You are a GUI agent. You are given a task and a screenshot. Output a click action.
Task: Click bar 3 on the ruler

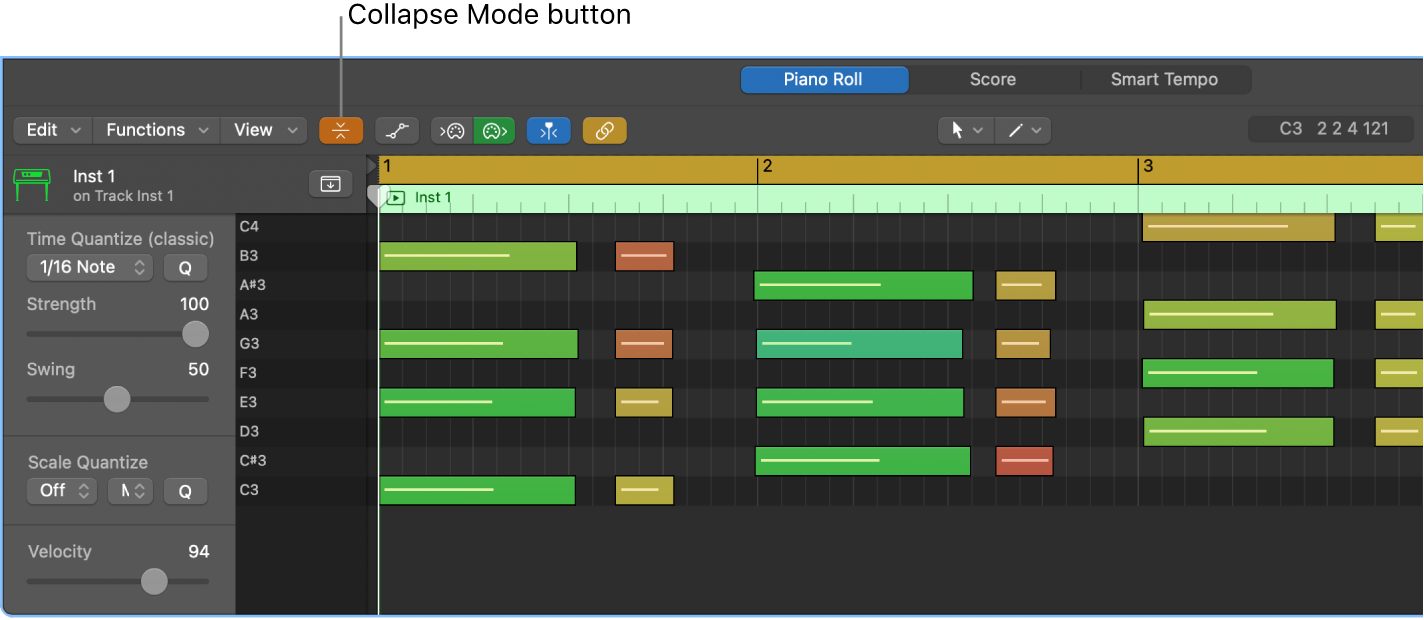[1148, 166]
